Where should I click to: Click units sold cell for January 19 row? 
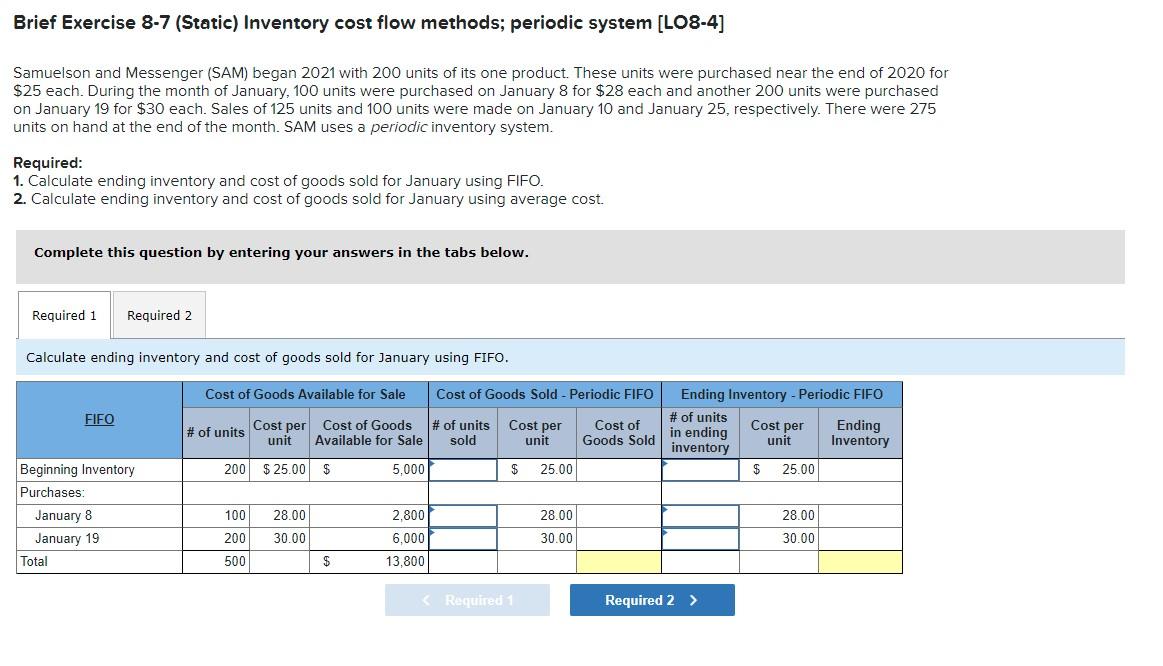462,538
